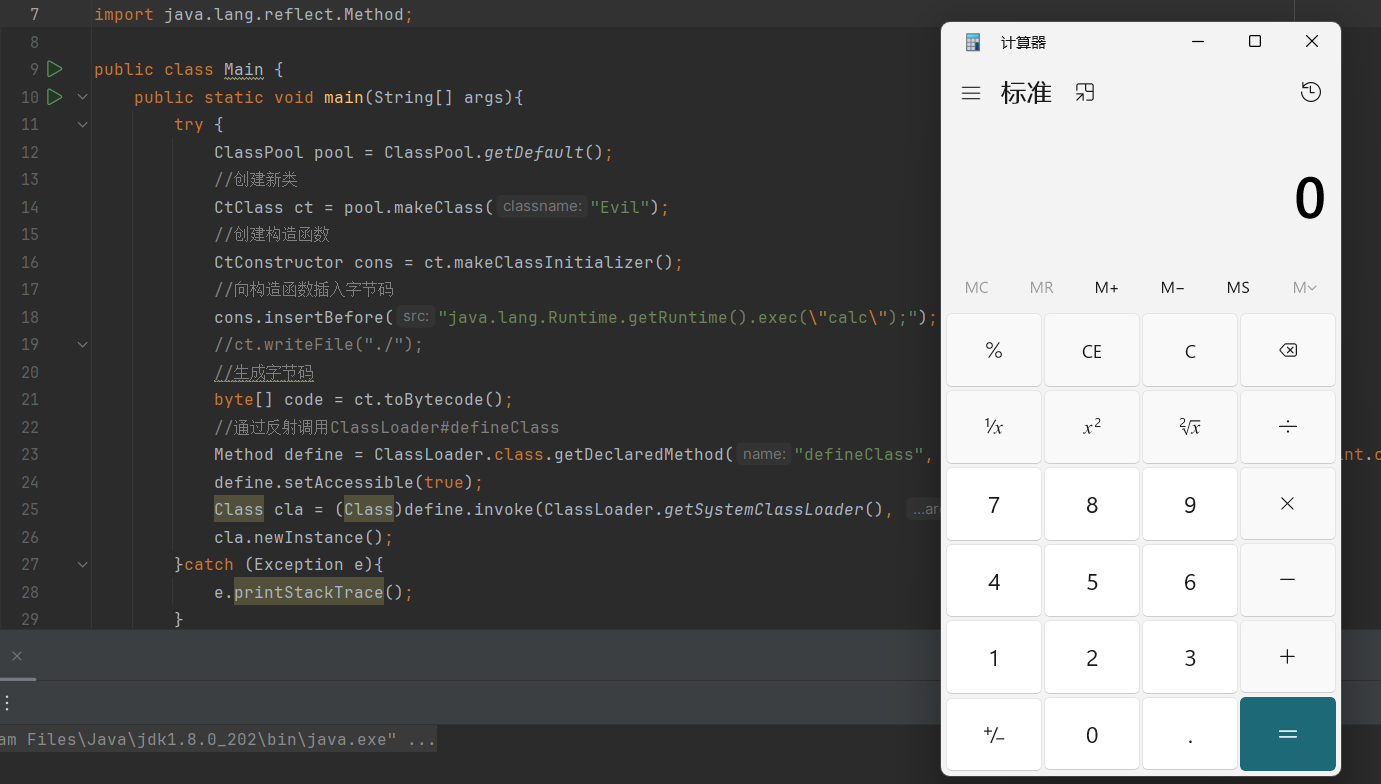
Task: Click the multiply operator key
Action: click(1288, 504)
